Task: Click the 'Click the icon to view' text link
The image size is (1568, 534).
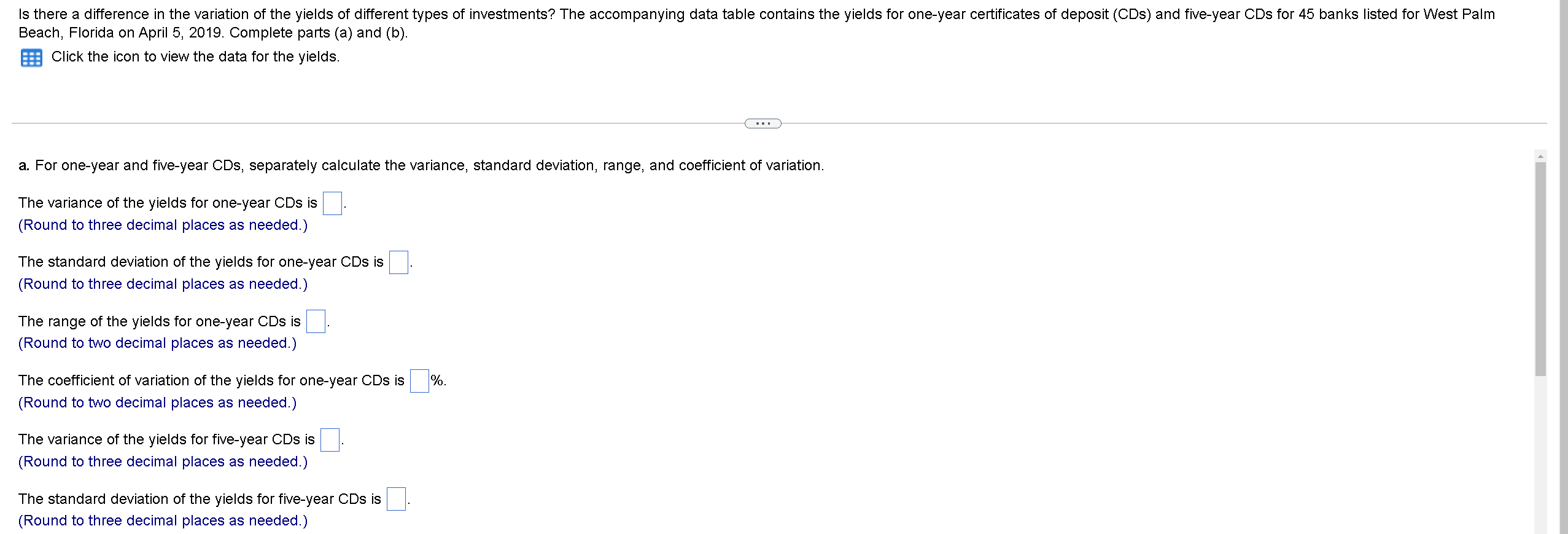Action: 195,56
